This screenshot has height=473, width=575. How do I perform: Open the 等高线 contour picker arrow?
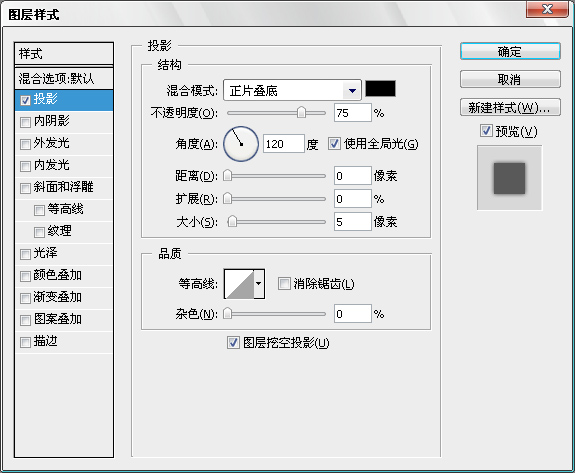coord(259,284)
